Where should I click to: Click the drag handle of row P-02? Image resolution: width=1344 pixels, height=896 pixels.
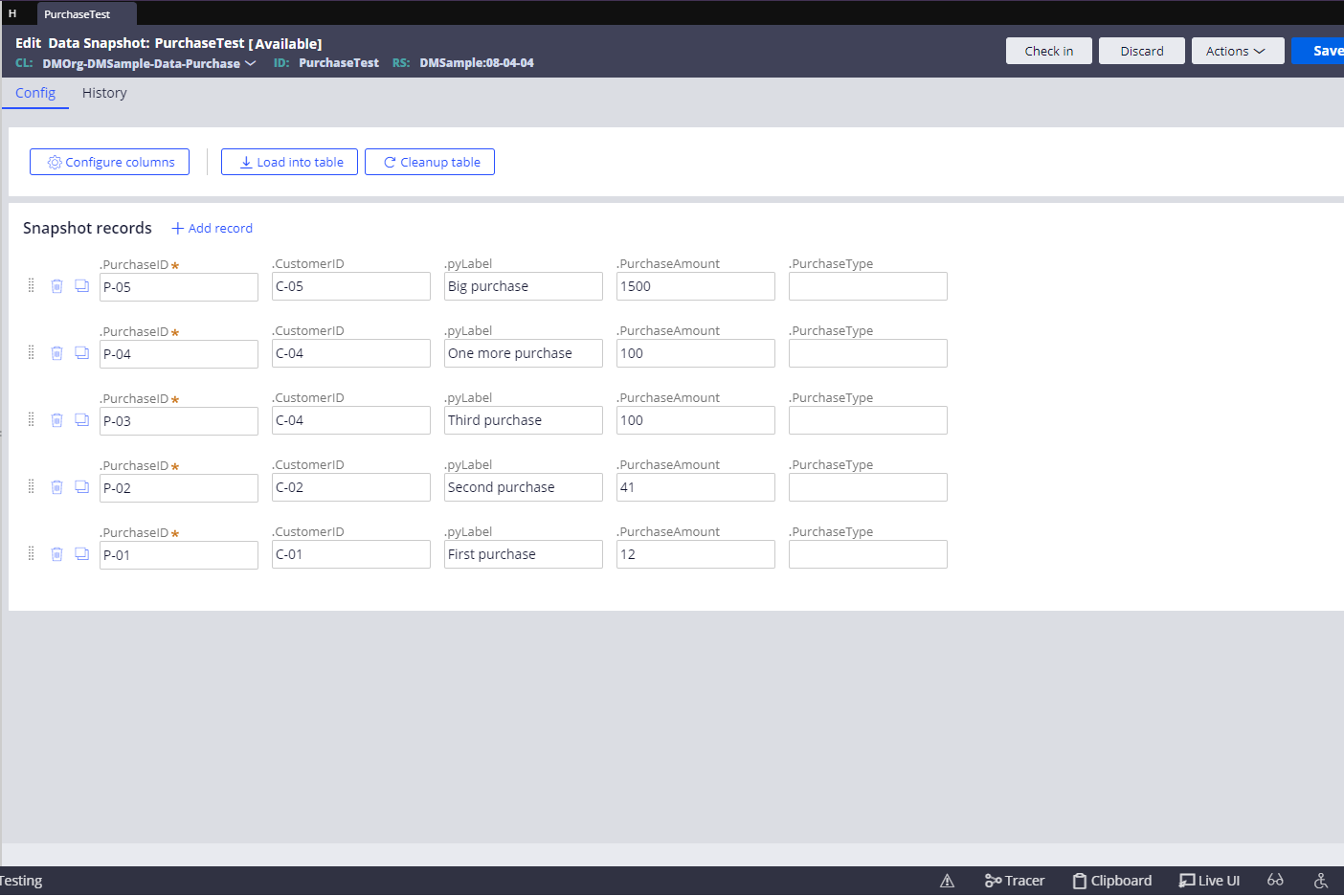pos(31,486)
